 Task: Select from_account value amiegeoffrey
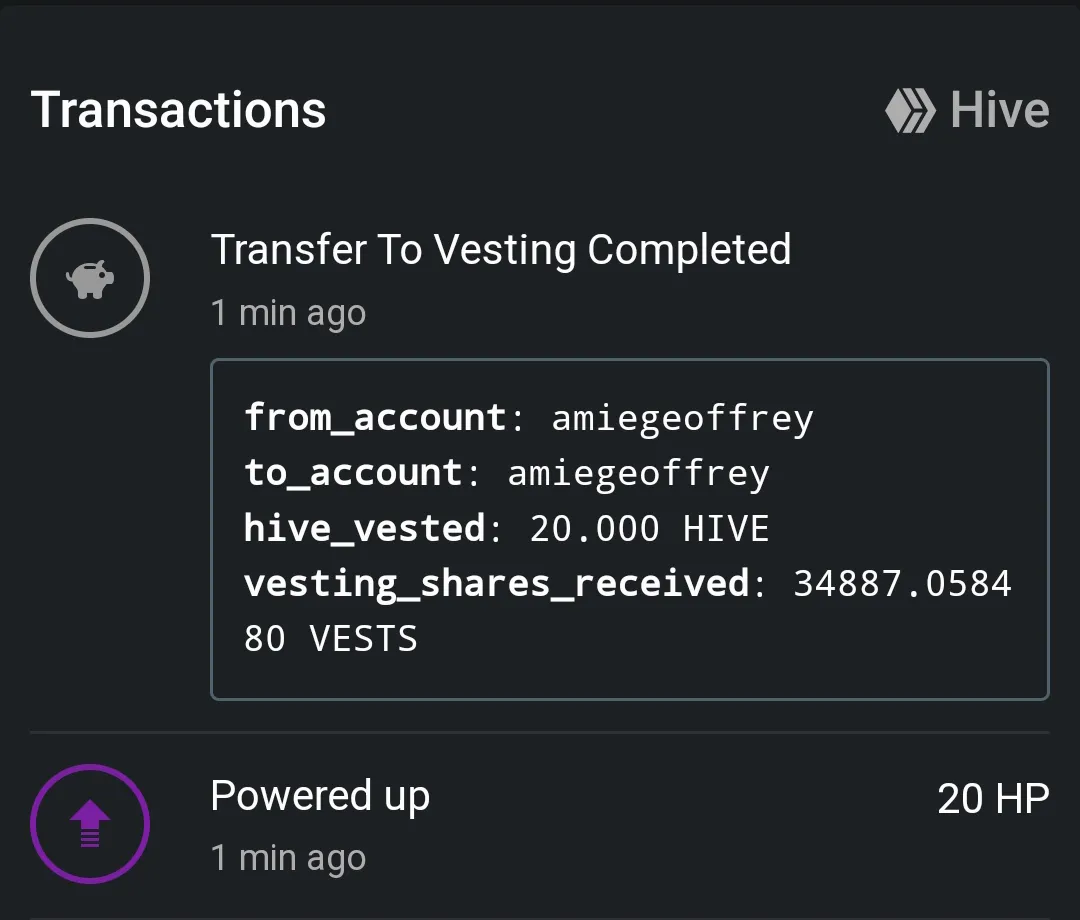(683, 419)
